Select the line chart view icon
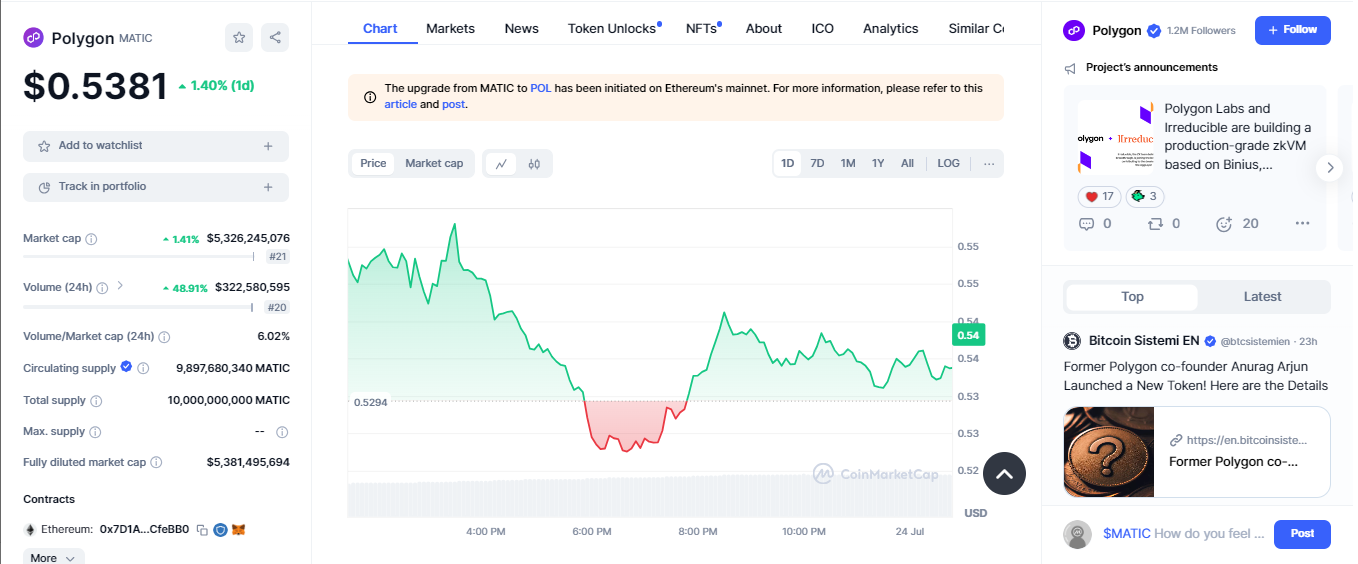The width and height of the screenshot is (1358, 564). (501, 164)
